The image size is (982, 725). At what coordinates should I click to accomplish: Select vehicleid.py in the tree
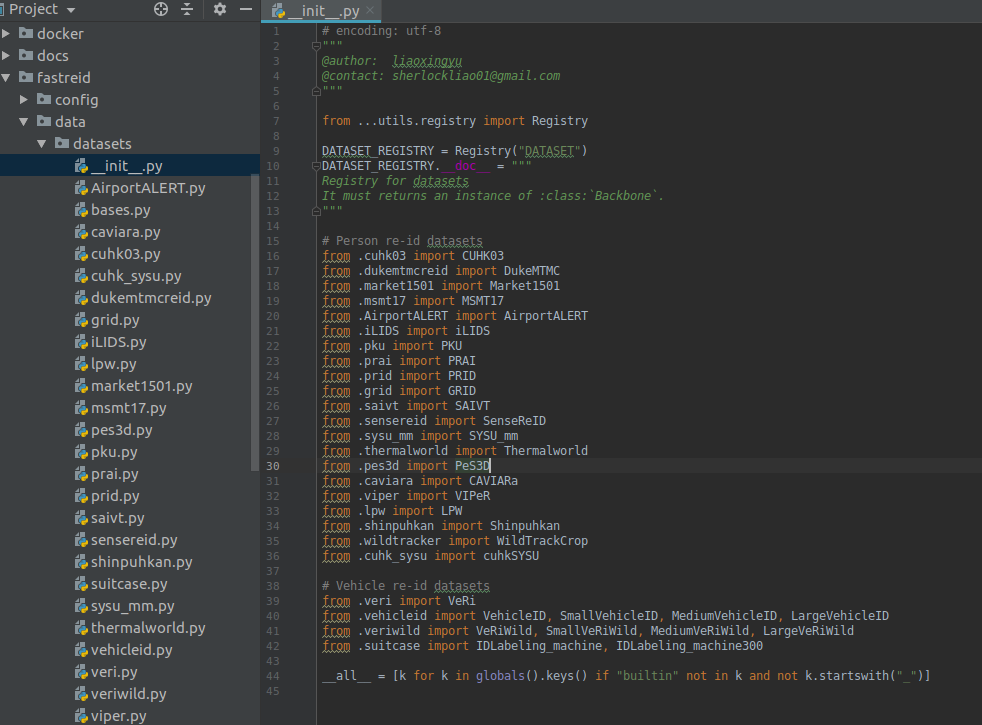coord(130,650)
